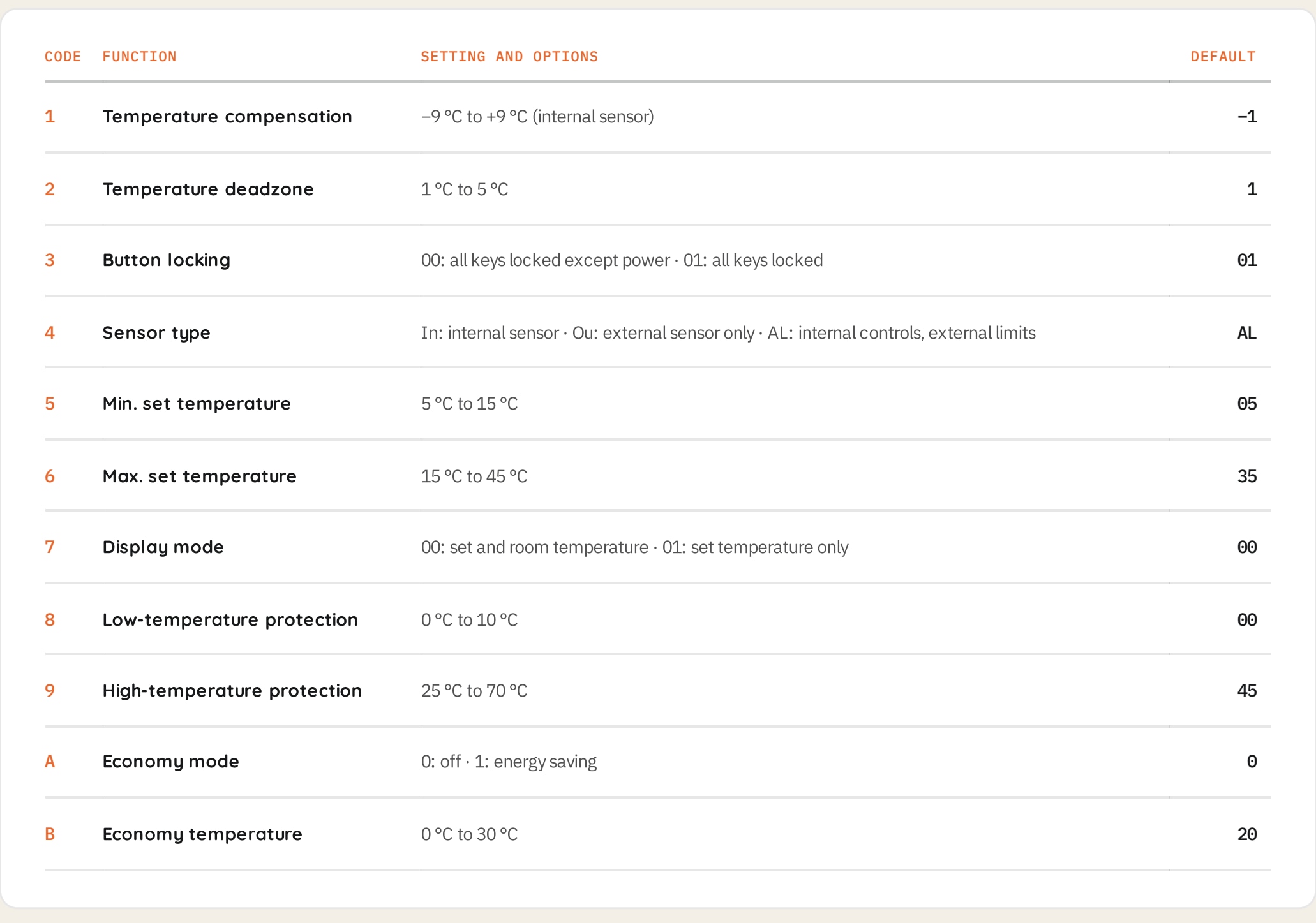
Task: Click the FUNCTION column header
Action: (139, 57)
